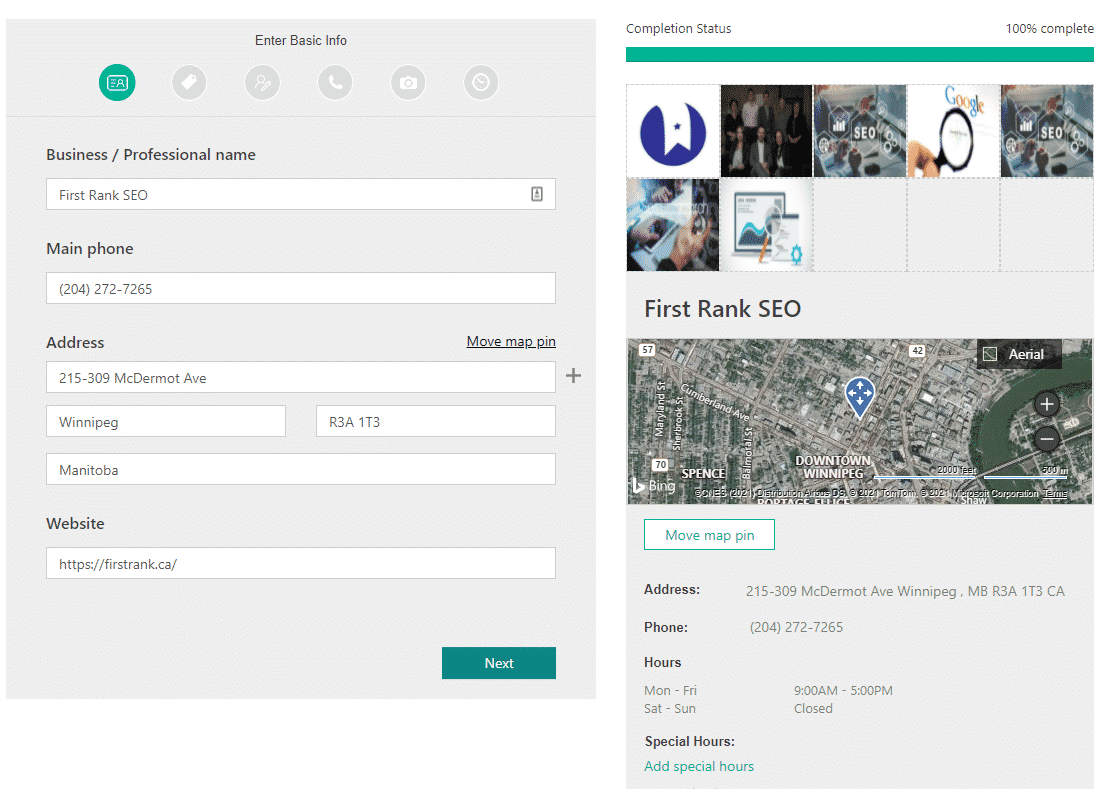Screen dimensions: 1104x789
Task: Click Move map pin link above the address
Action: point(510,342)
